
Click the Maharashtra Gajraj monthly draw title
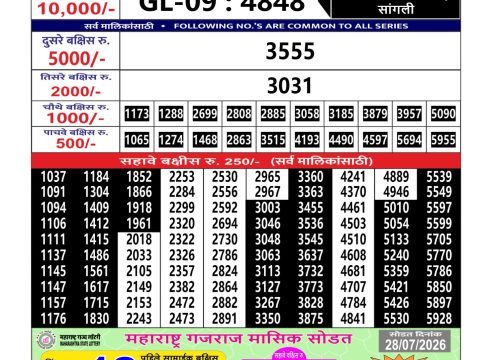pos(238,338)
